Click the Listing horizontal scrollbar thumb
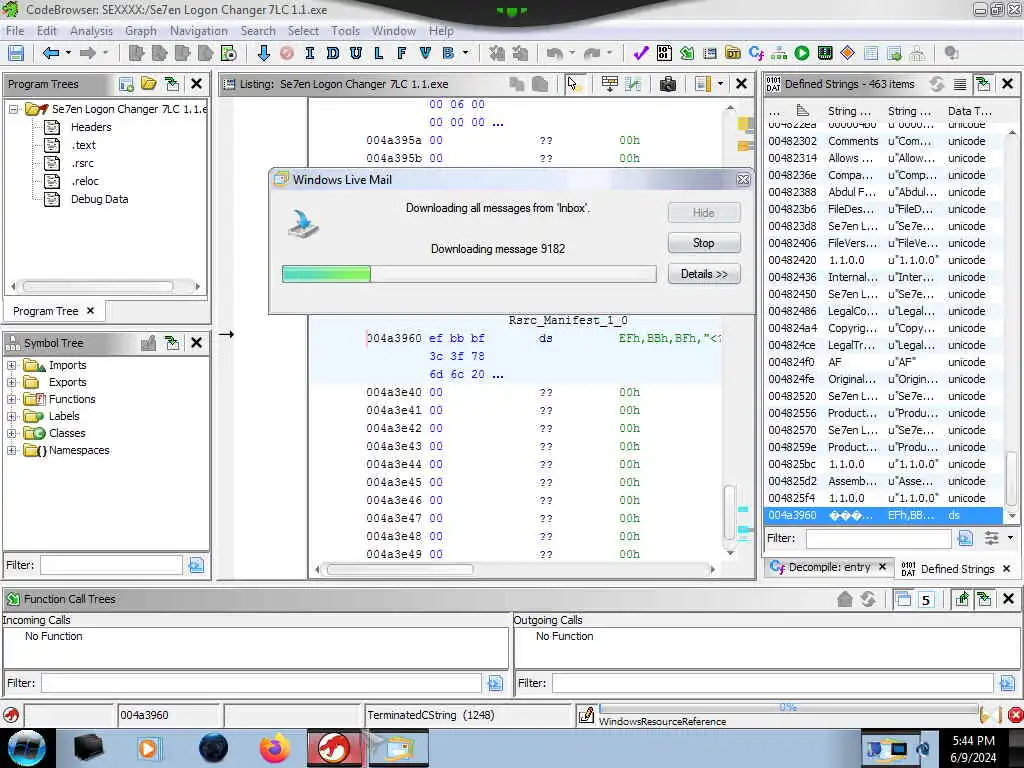 pos(400,569)
